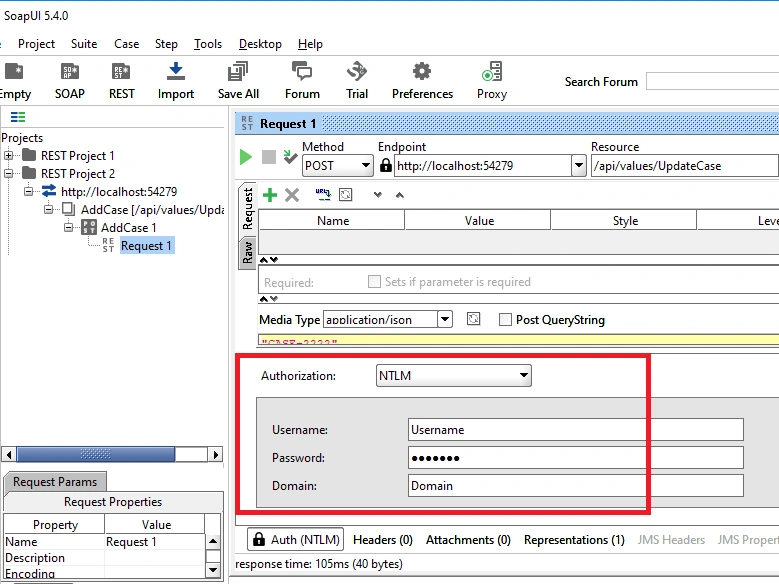The height and width of the screenshot is (584, 779).
Task: Click the SOAP project toolbar icon
Action: click(70, 72)
